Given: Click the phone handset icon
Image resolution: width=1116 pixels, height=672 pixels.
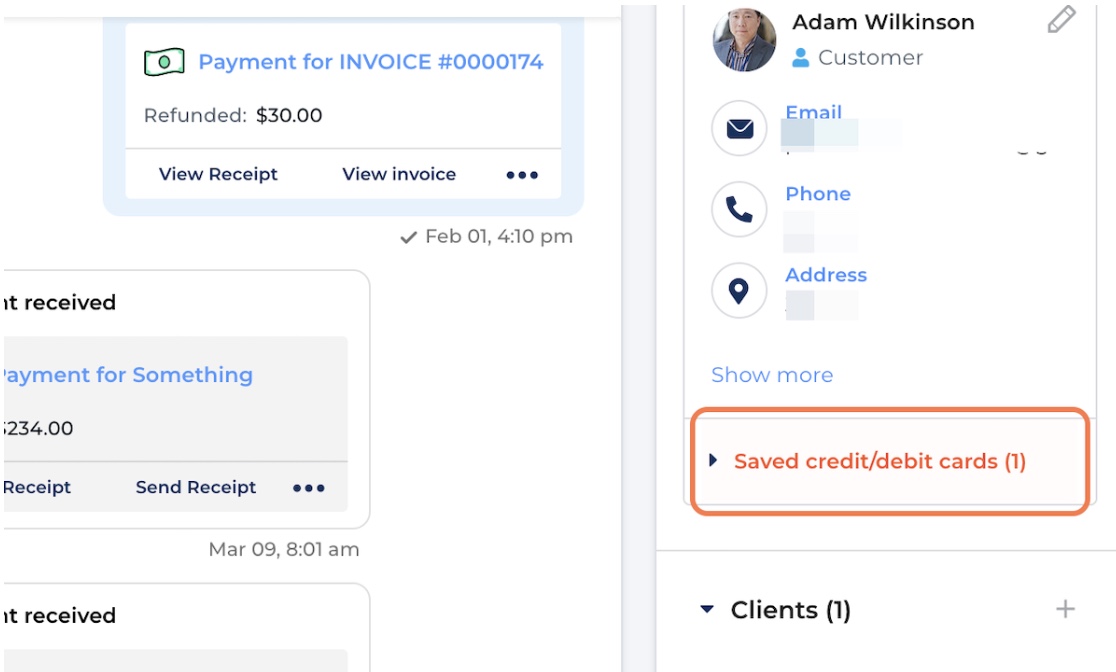Looking at the screenshot, I should [x=739, y=209].
